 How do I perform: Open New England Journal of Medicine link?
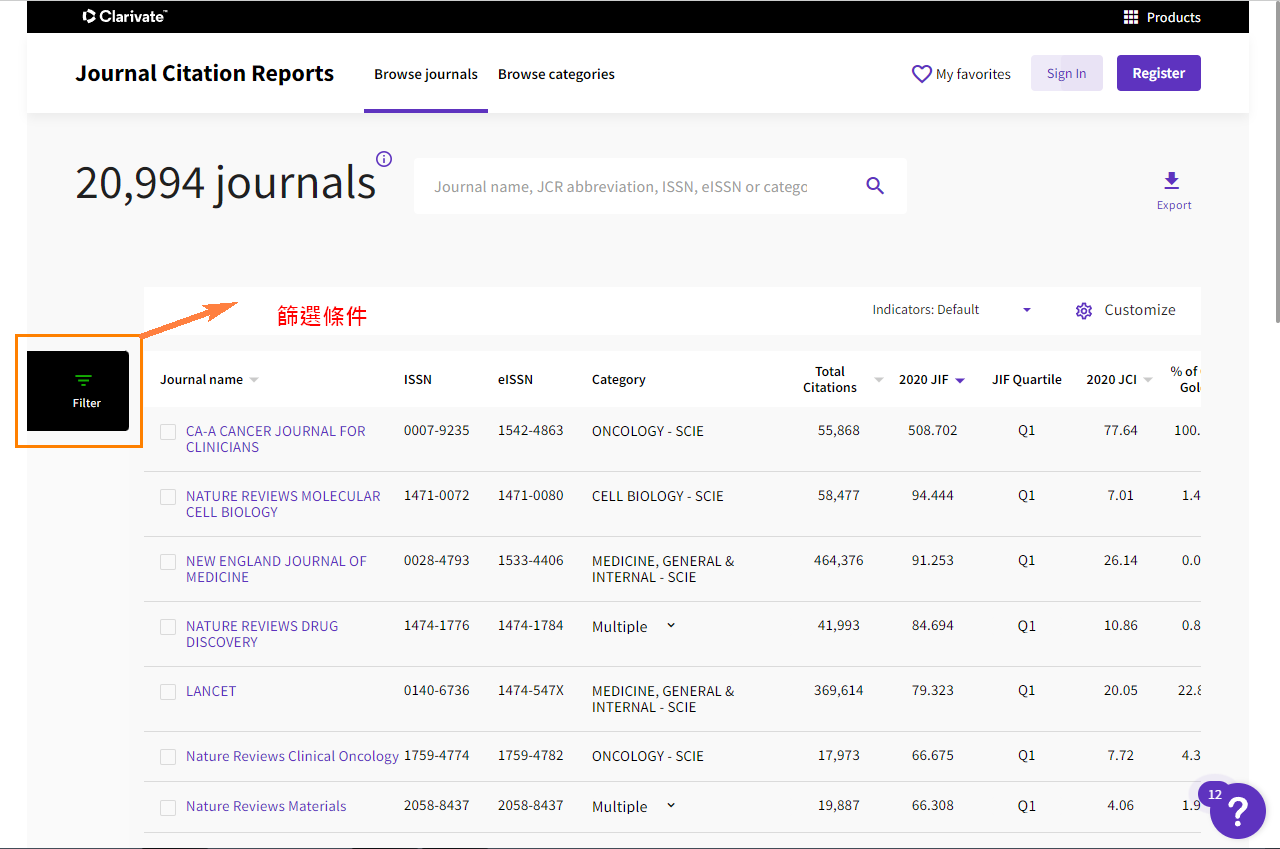click(276, 569)
